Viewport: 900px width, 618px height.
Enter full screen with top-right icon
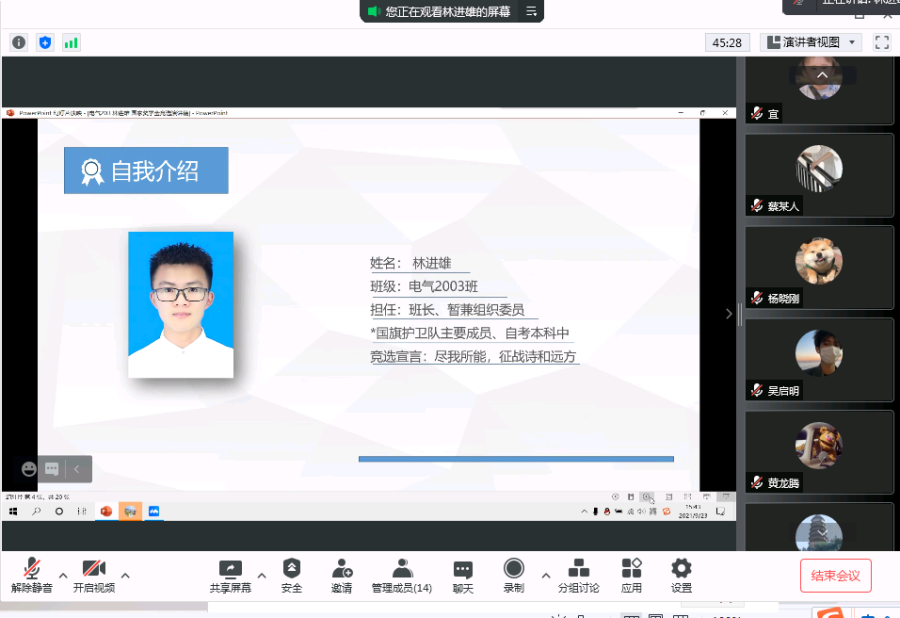(x=882, y=42)
